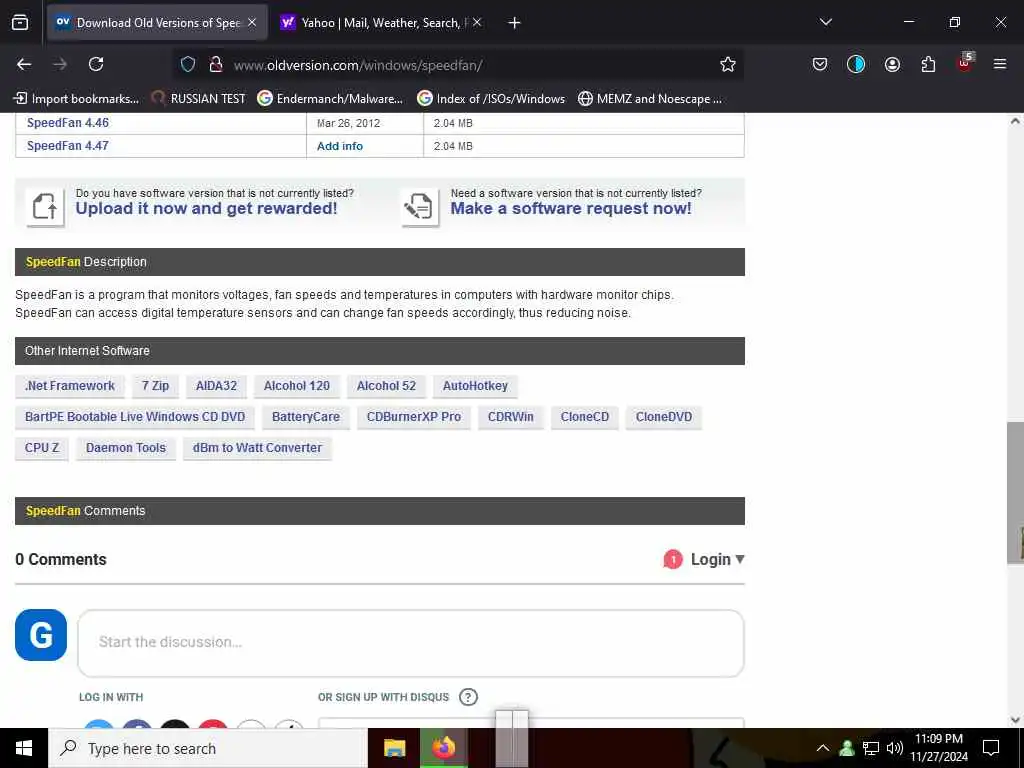Open the taskbar volume speaker icon
Screen dimensions: 1024x768
(x=895, y=748)
